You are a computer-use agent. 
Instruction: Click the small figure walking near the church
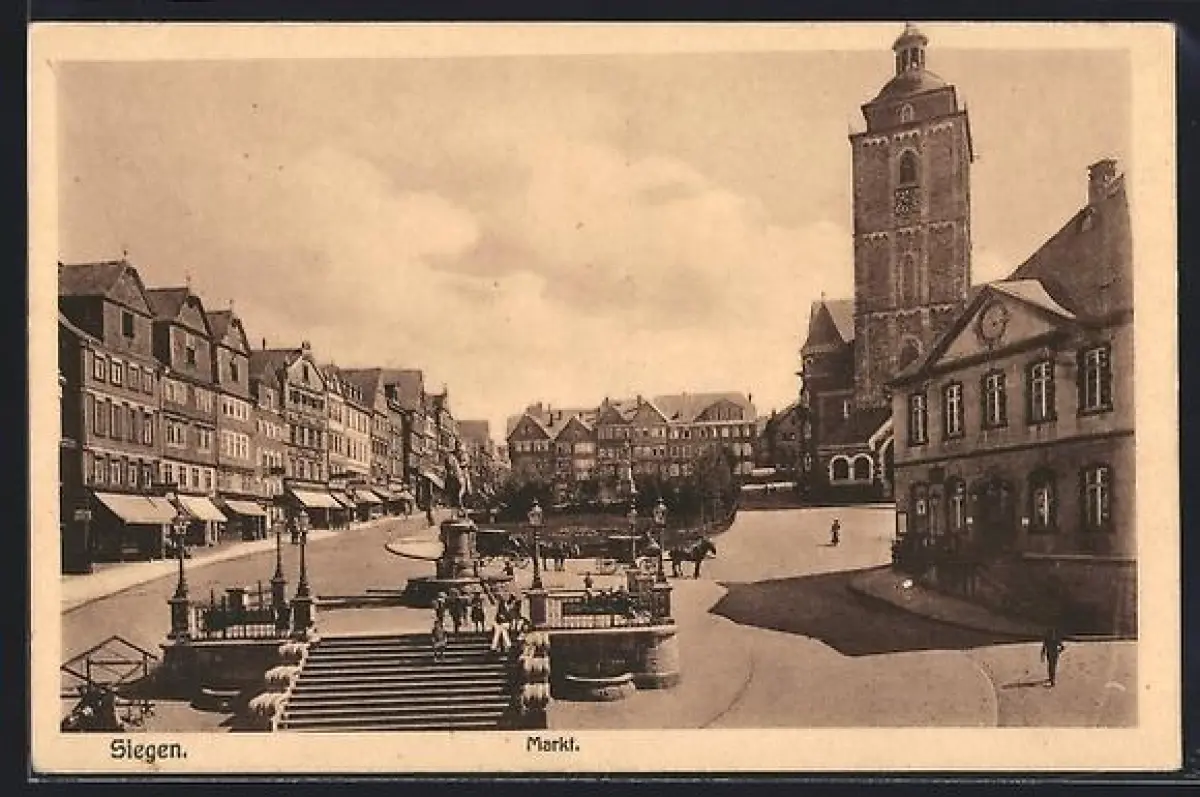(835, 532)
